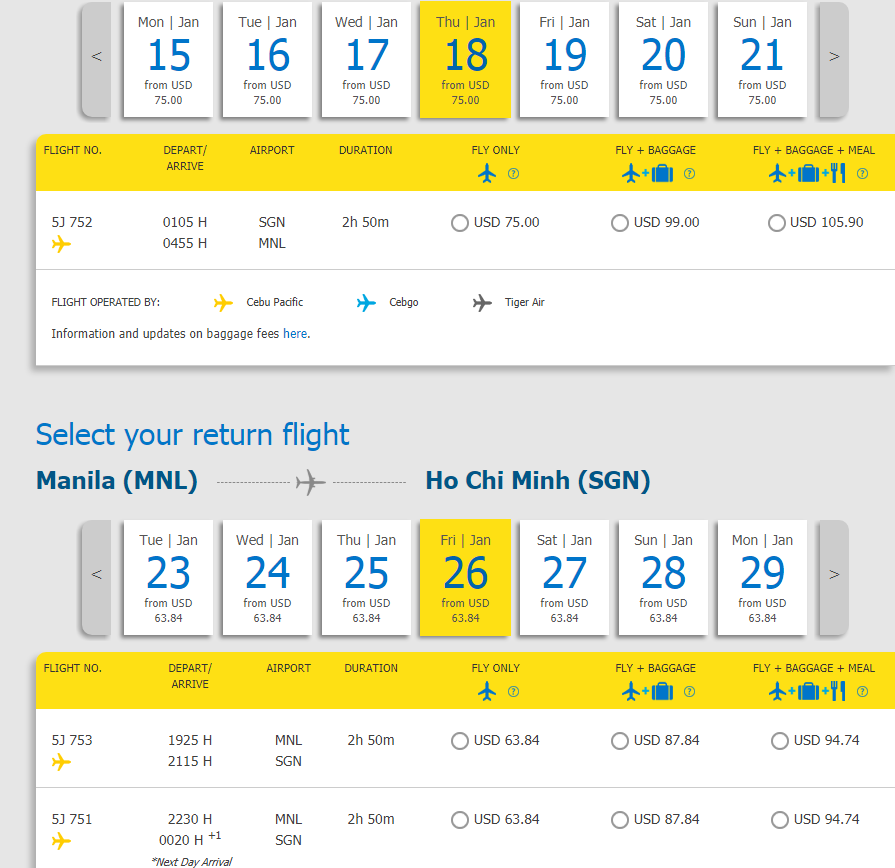This screenshot has width=895, height=868.
Task: Click the Tiger Air gray plane legend icon
Action: tap(483, 302)
